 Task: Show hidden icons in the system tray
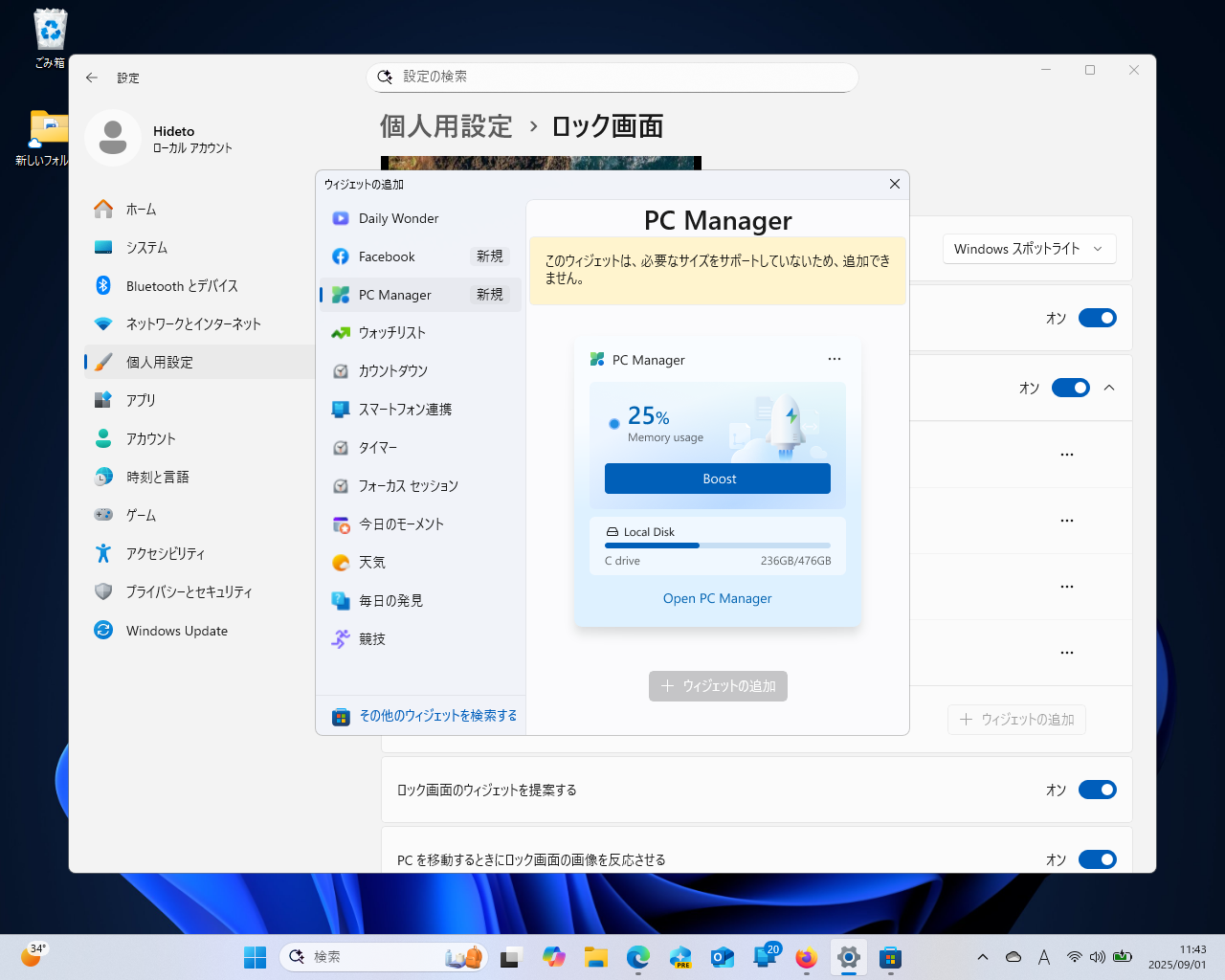pyautogui.click(x=982, y=956)
